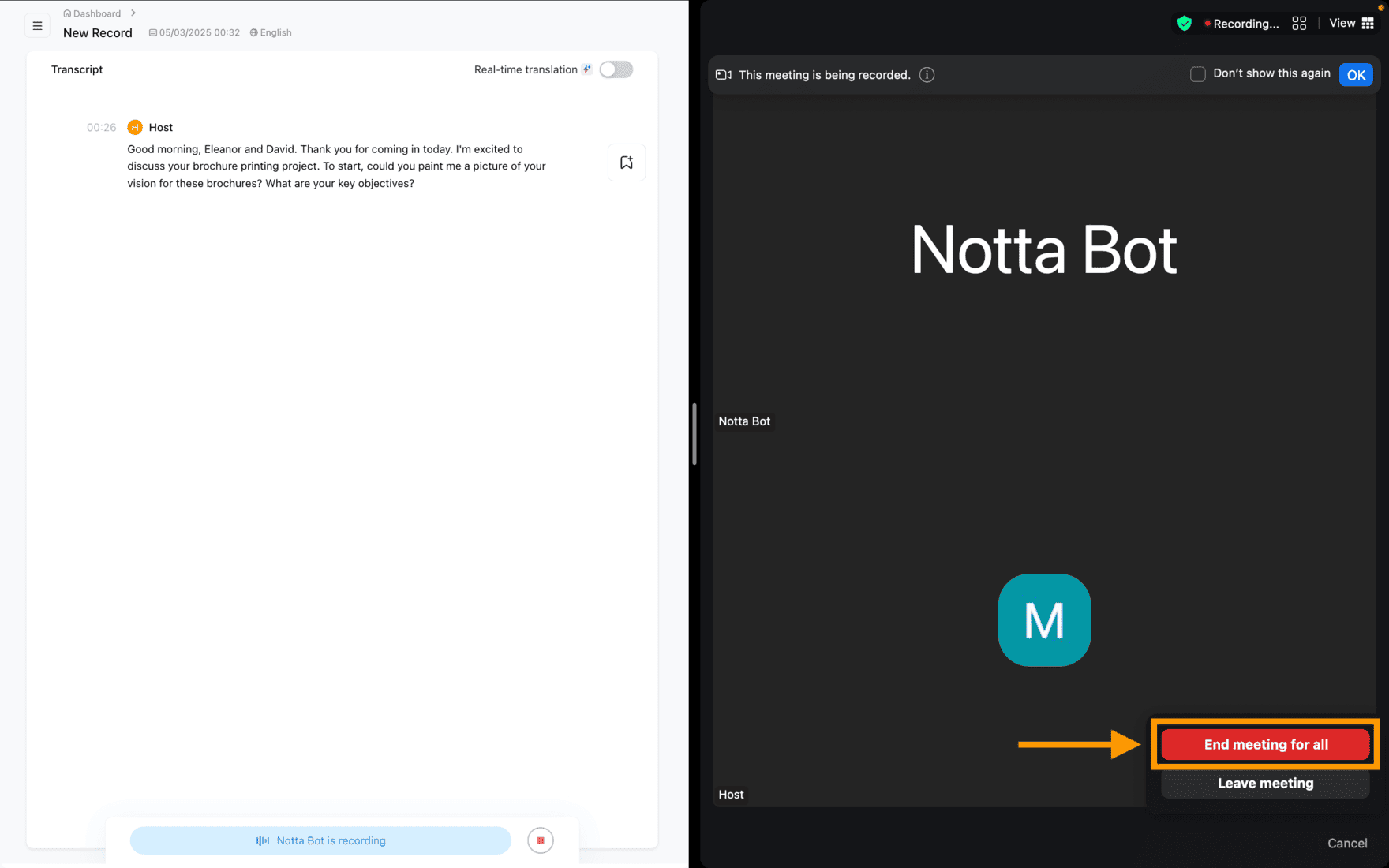Viewport: 1389px width, 868px height.
Task: Click the Real-time translation lightning badge
Action: click(586, 69)
